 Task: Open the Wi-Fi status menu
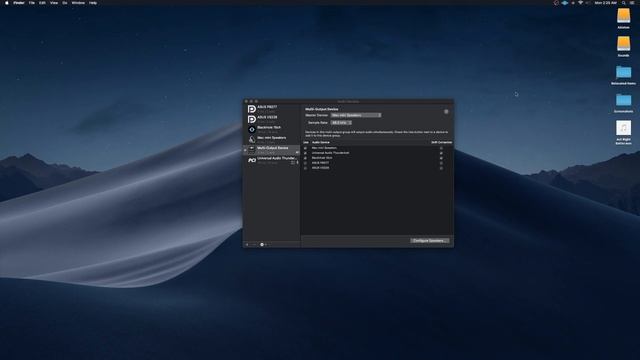580,3
